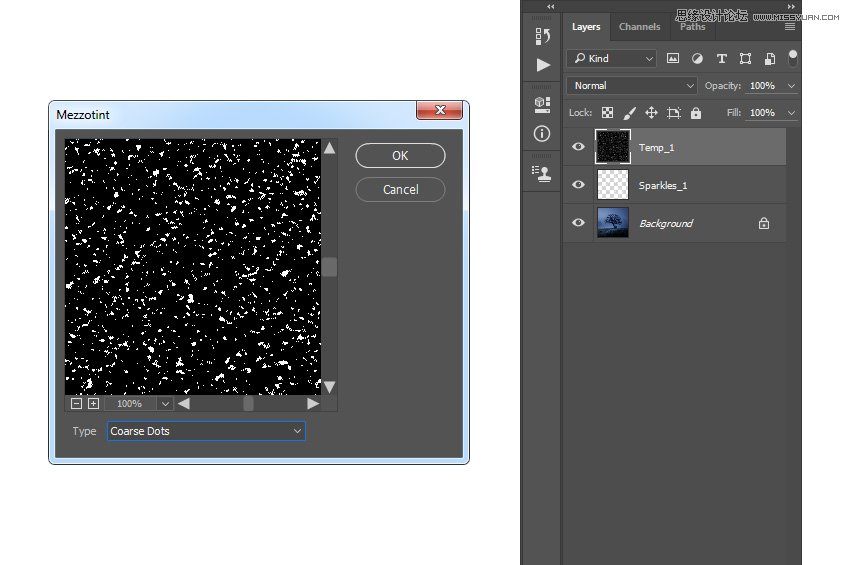
Task: Click the preview vertical scrollbar thumb
Action: [x=329, y=267]
